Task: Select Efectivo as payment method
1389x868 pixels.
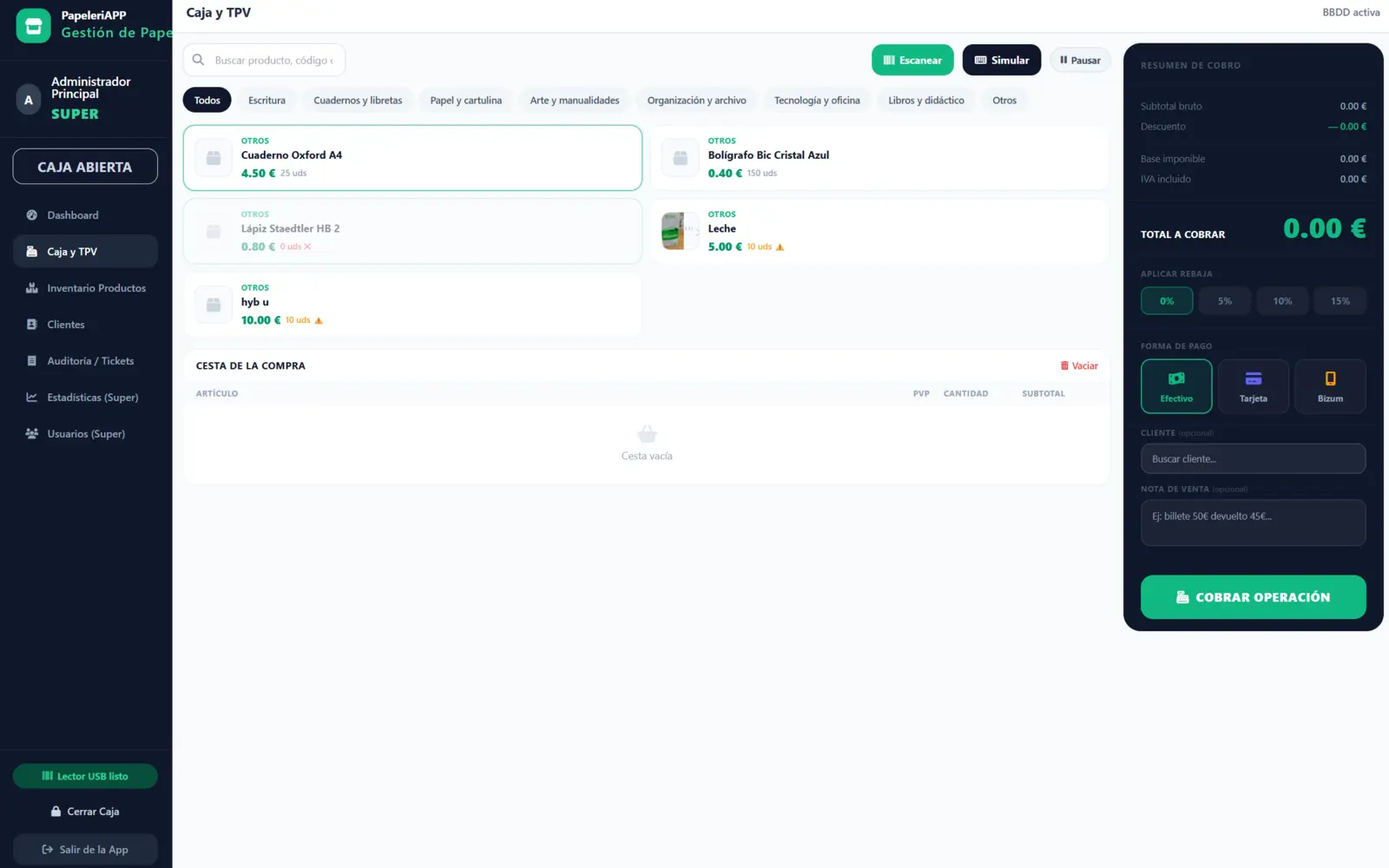Action: click(x=1176, y=386)
